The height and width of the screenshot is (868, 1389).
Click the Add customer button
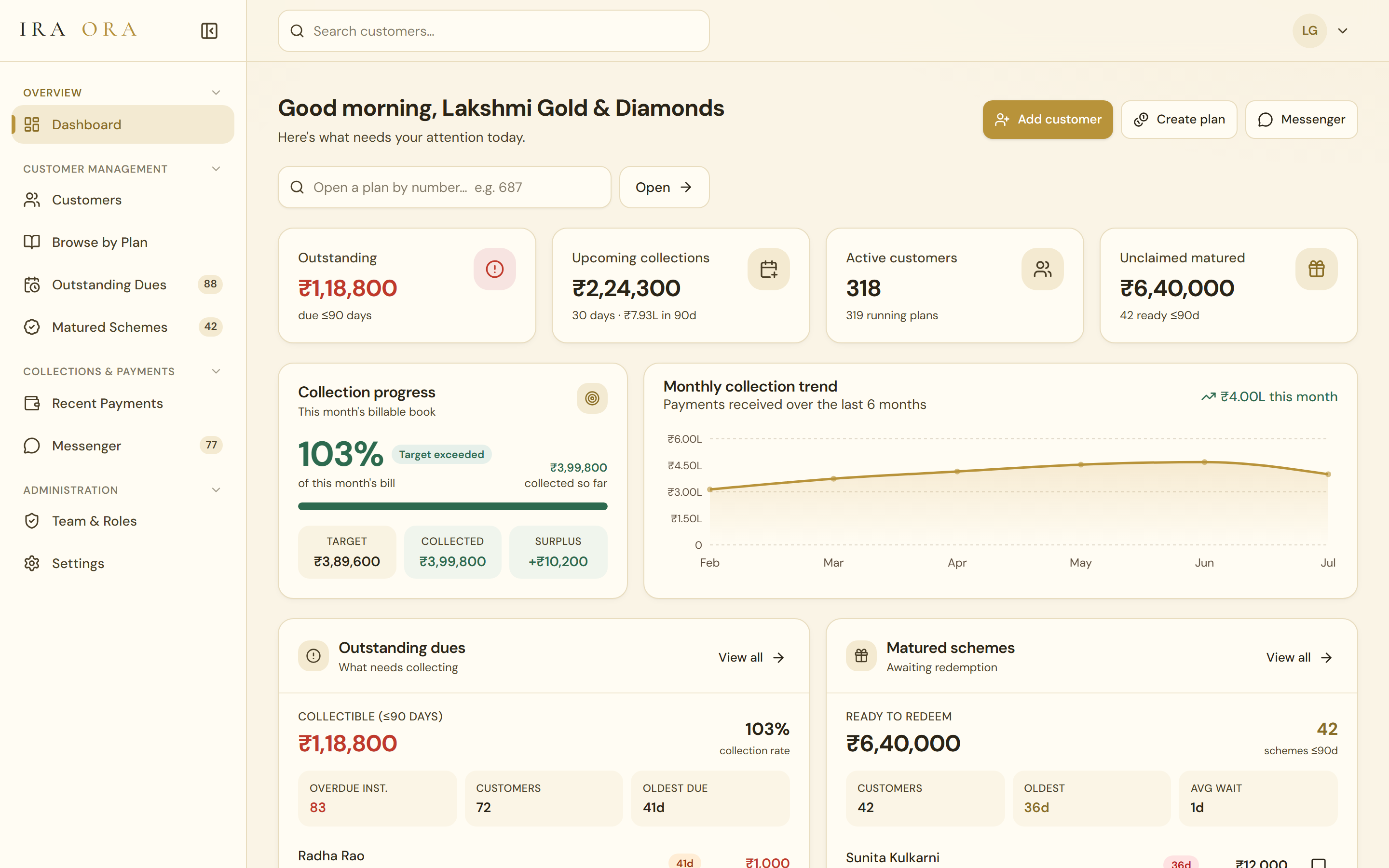click(x=1048, y=120)
